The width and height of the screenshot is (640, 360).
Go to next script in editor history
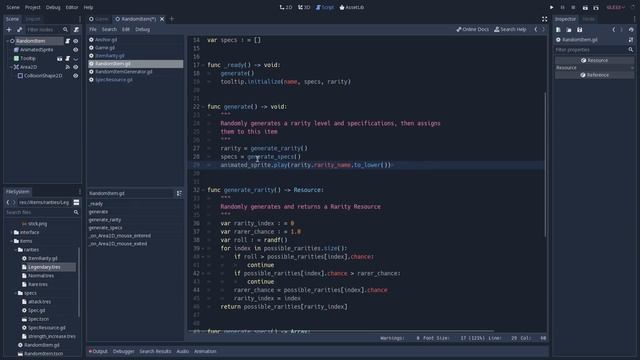pyautogui.click(x=543, y=29)
